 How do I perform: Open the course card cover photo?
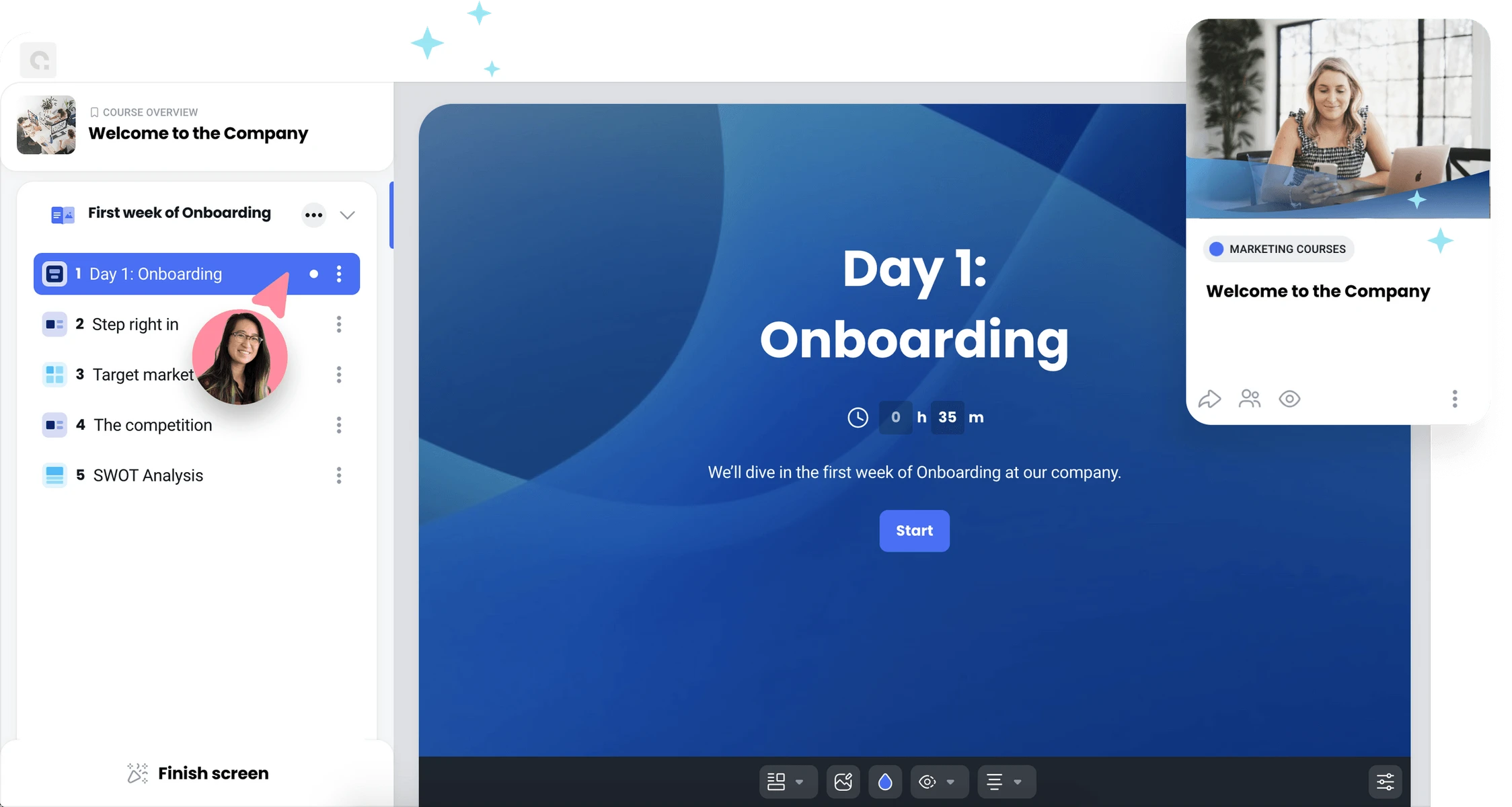[x=1338, y=118]
